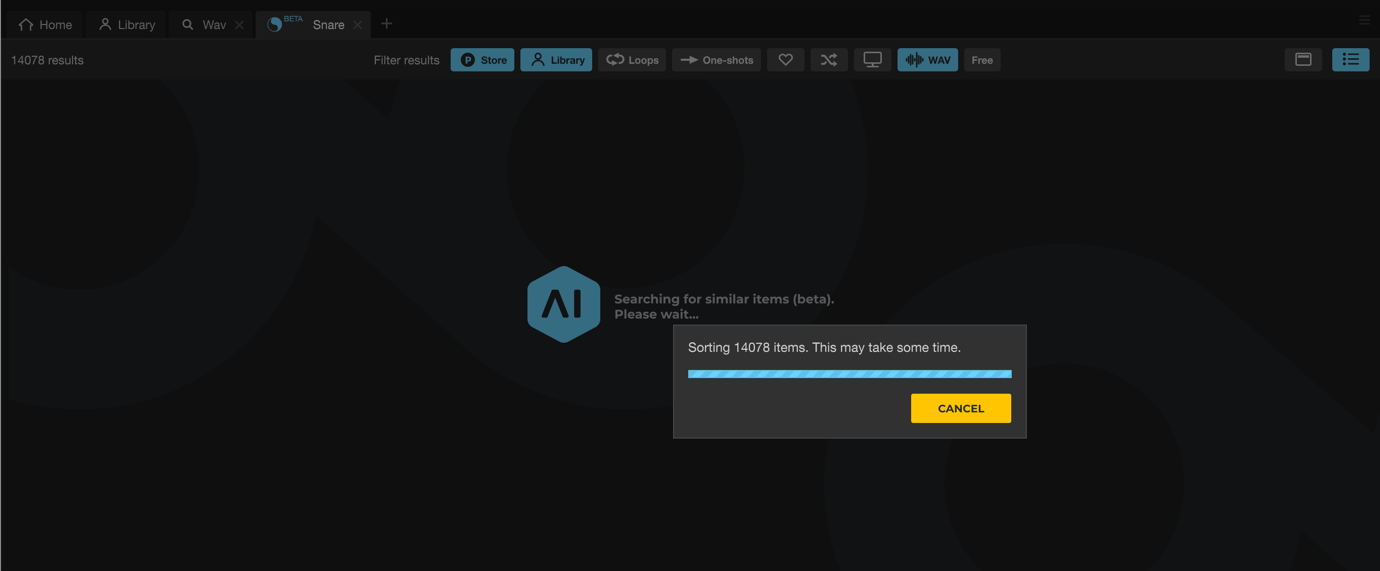Click the Filter results label
1380x571 pixels.
pos(406,60)
